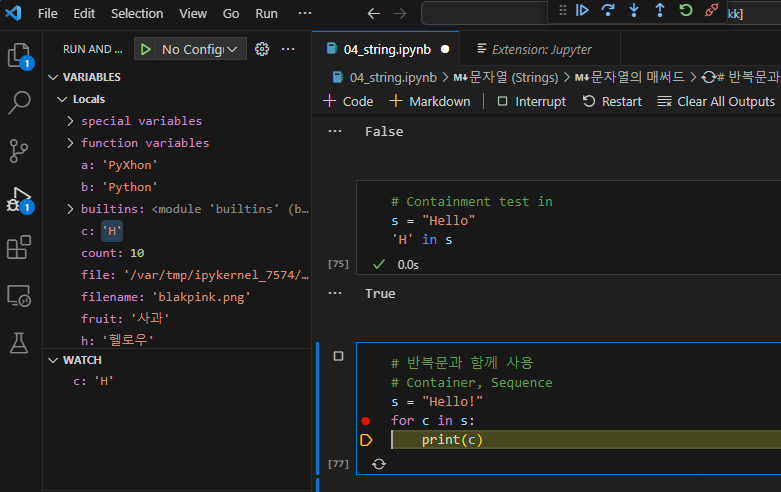Toggle the red breakpoint on for loop line
Image resolution: width=781 pixels, height=492 pixels.
tap(366, 421)
